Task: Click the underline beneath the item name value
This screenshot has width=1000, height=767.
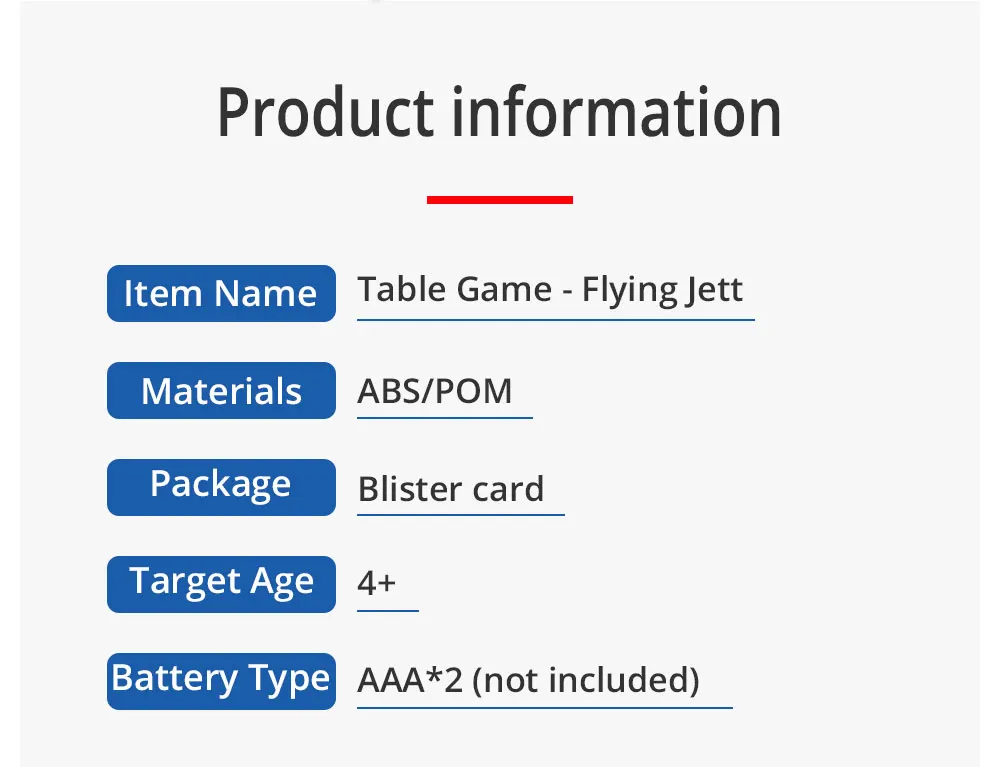Action: [555, 320]
